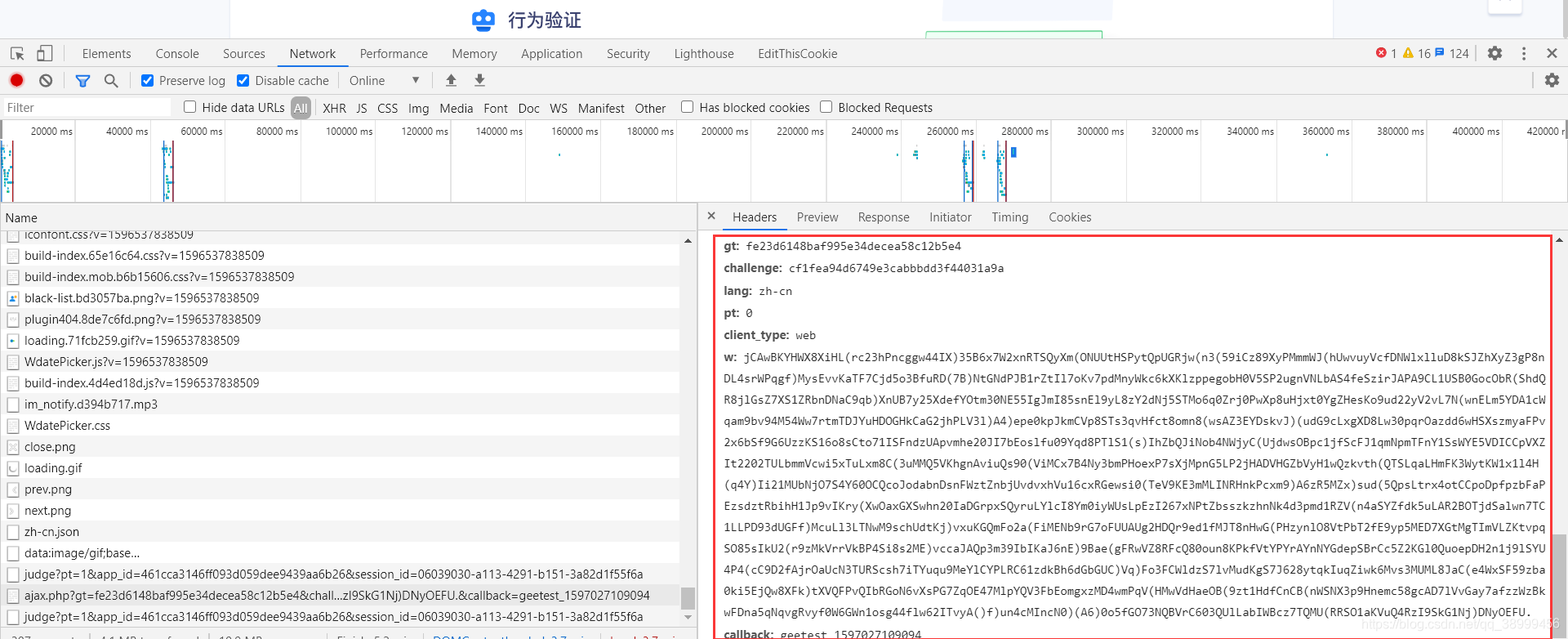Filter requests by Media

pyautogui.click(x=457, y=108)
